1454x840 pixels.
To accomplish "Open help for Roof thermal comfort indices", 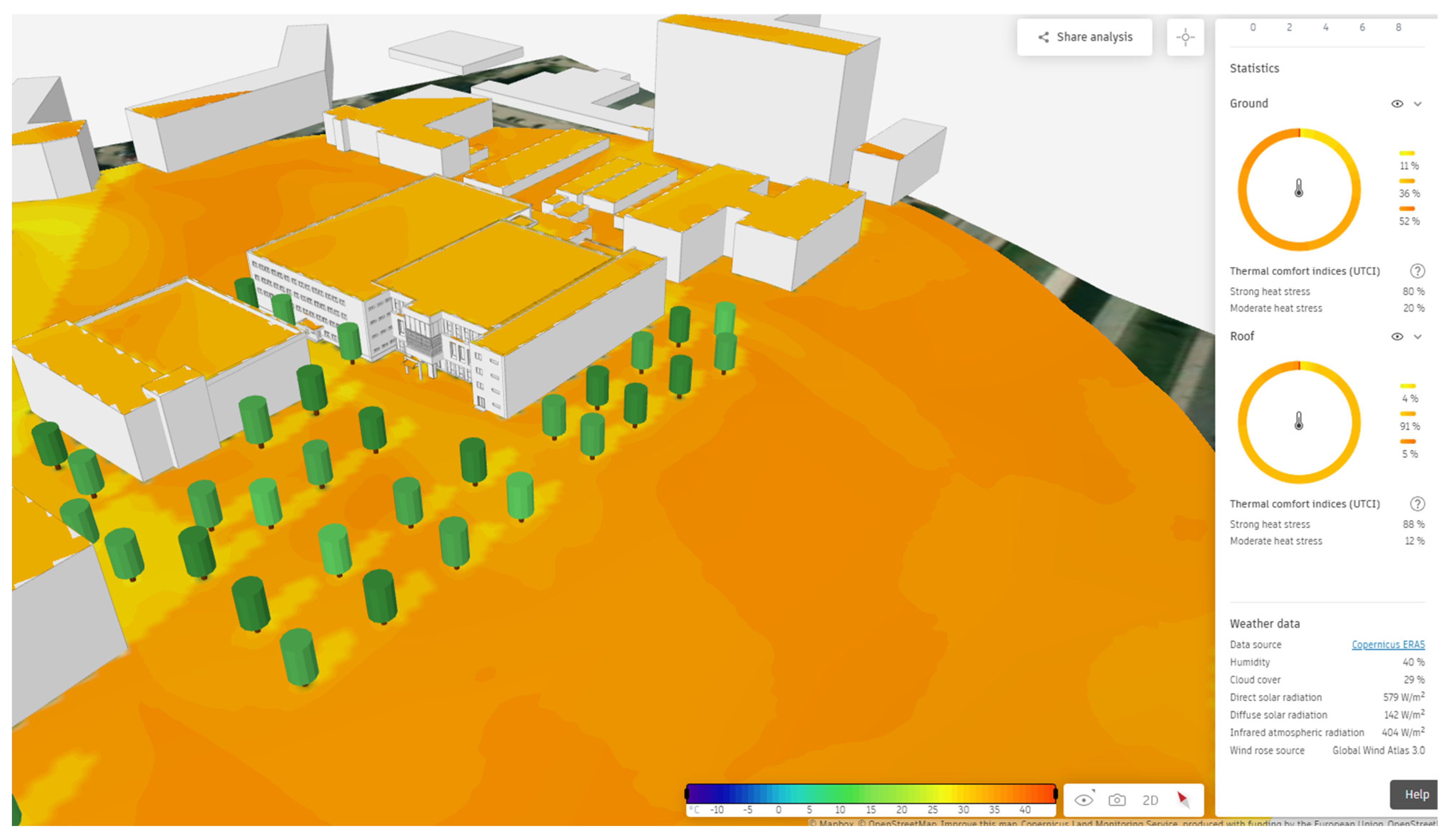I will point(1417,504).
